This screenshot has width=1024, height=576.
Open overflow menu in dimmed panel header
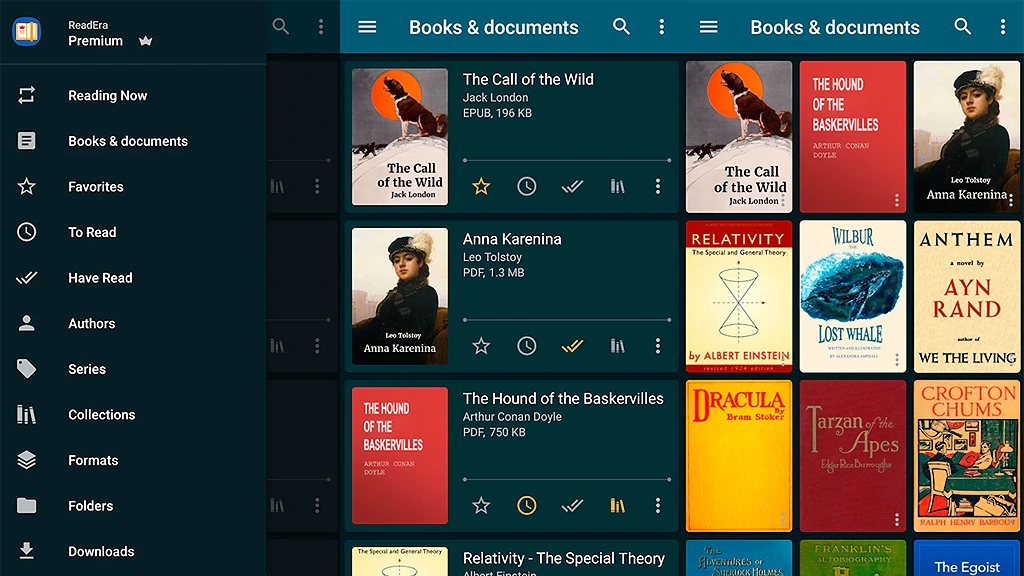coord(321,27)
